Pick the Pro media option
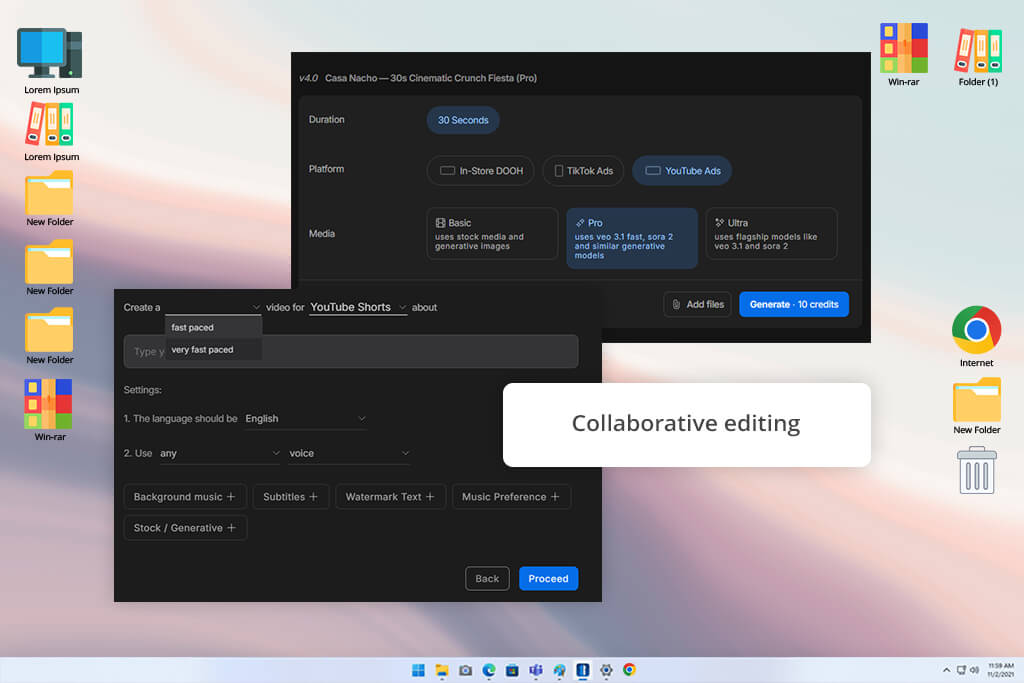 (x=632, y=238)
